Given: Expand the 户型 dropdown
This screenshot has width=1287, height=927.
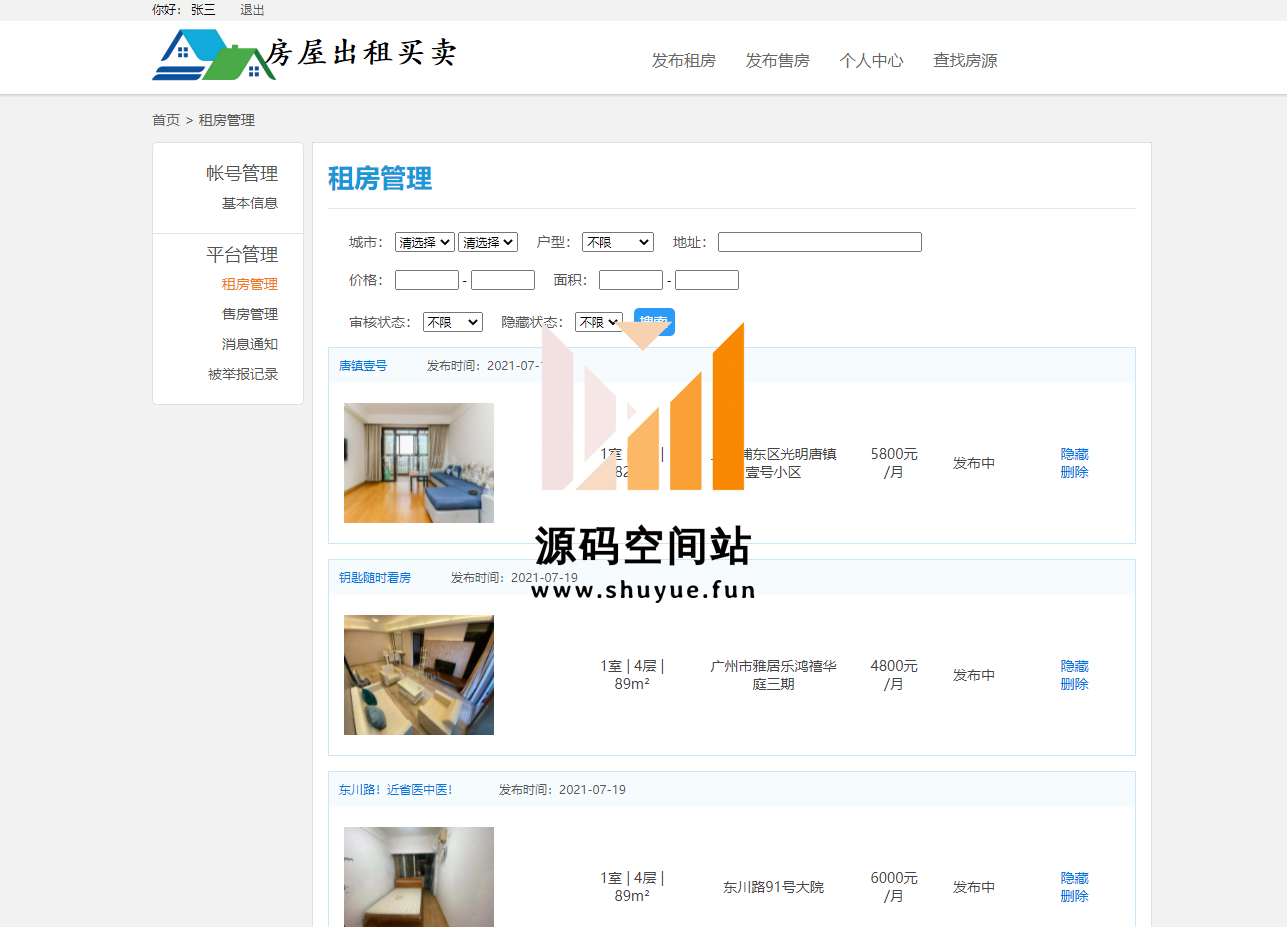Looking at the screenshot, I should point(618,242).
